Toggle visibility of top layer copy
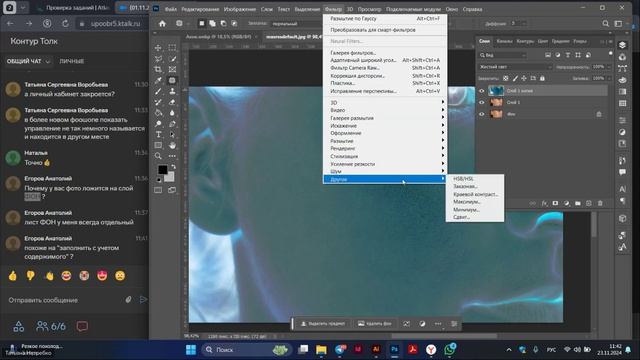This screenshot has width=640, height=360. tap(482, 91)
